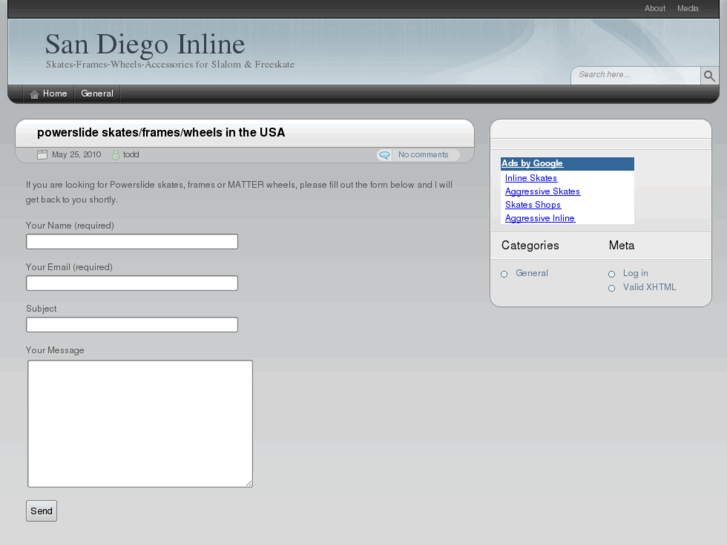Viewport: 727px width, 545px height.
Task: Open the powerslide skates/frames/wheels post title
Action: pyautogui.click(x=161, y=133)
